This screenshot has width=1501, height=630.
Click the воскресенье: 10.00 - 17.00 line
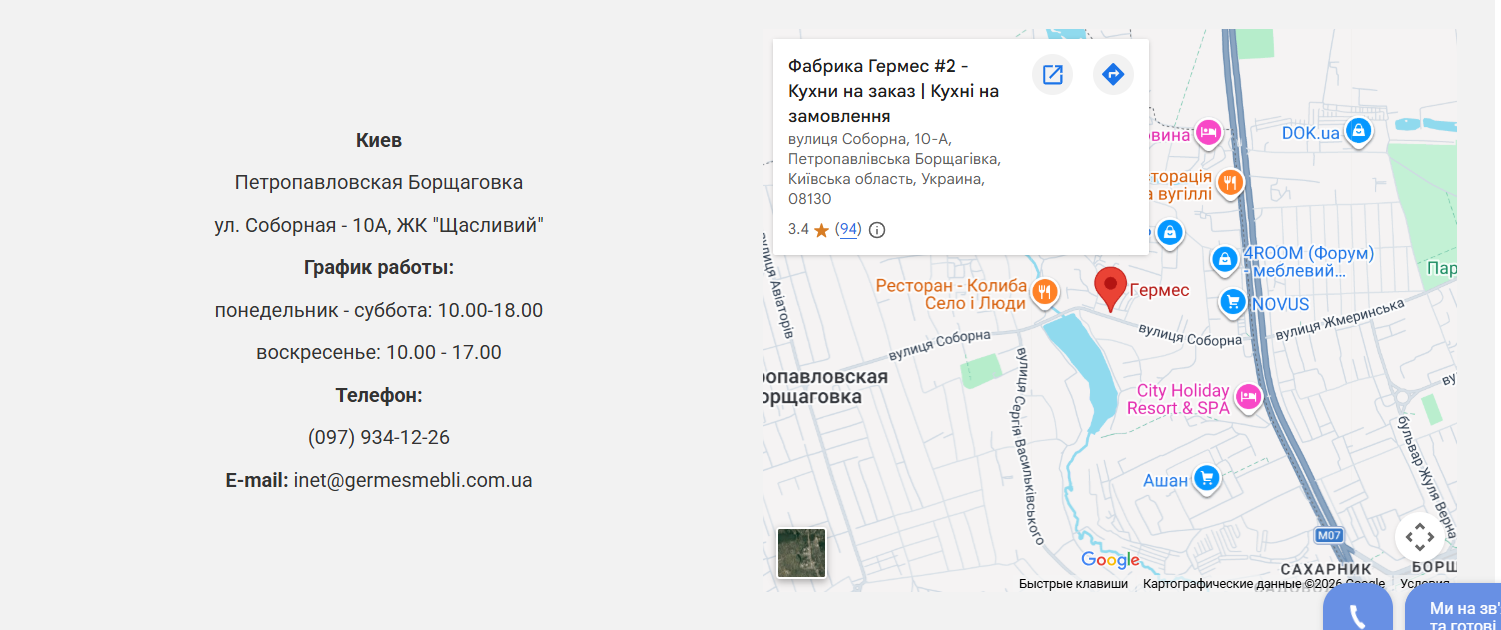(x=379, y=353)
